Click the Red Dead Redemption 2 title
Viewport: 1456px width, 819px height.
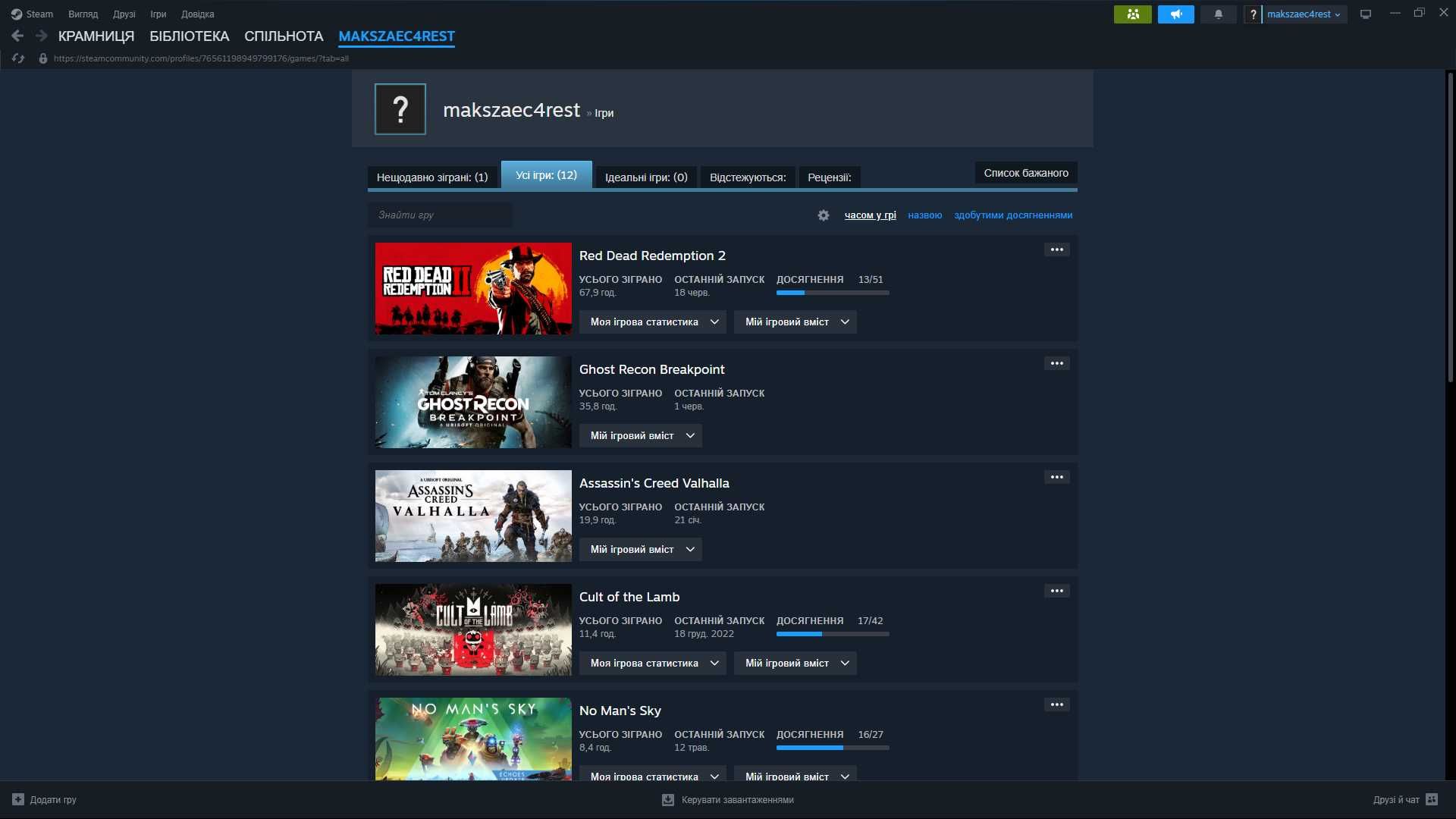652,256
